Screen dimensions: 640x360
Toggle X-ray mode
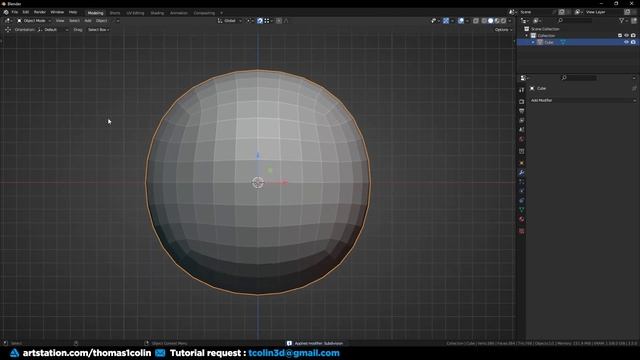[x=476, y=20]
